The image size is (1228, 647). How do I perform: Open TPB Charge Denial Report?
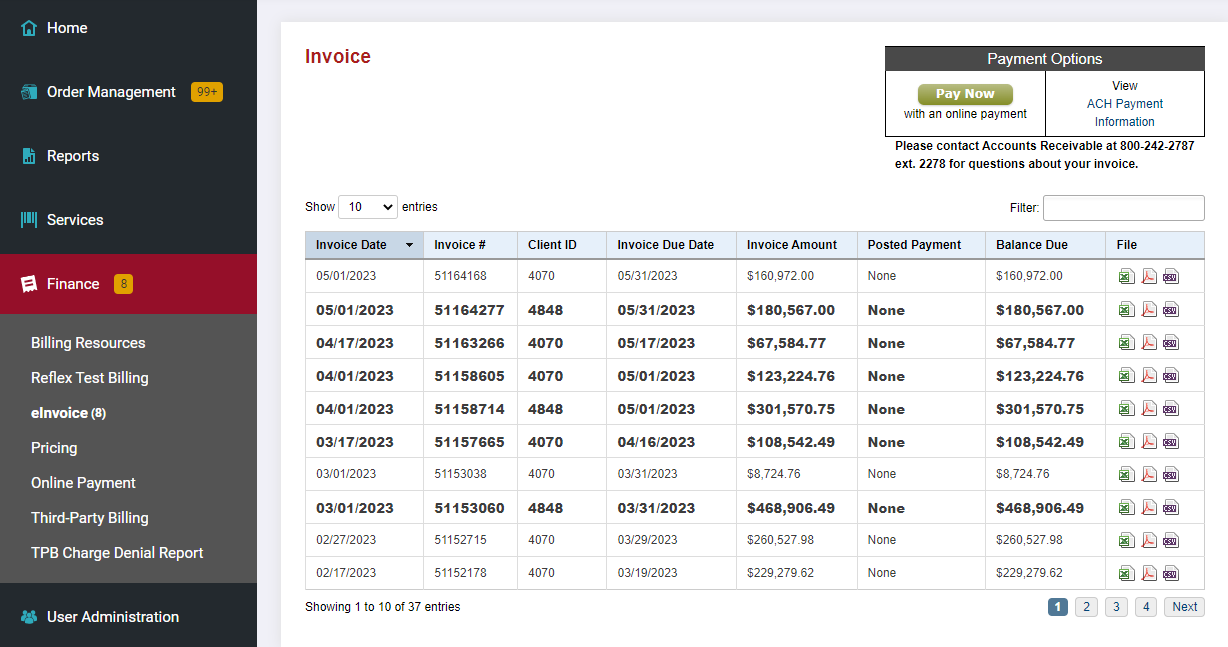click(x=117, y=553)
